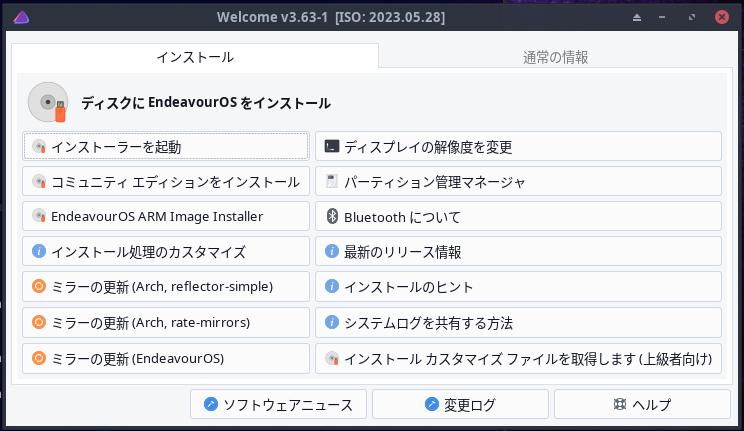744x431 pixels.
Task: Change display resolution via ディスプレイの解像度を変更
Action: point(518,146)
